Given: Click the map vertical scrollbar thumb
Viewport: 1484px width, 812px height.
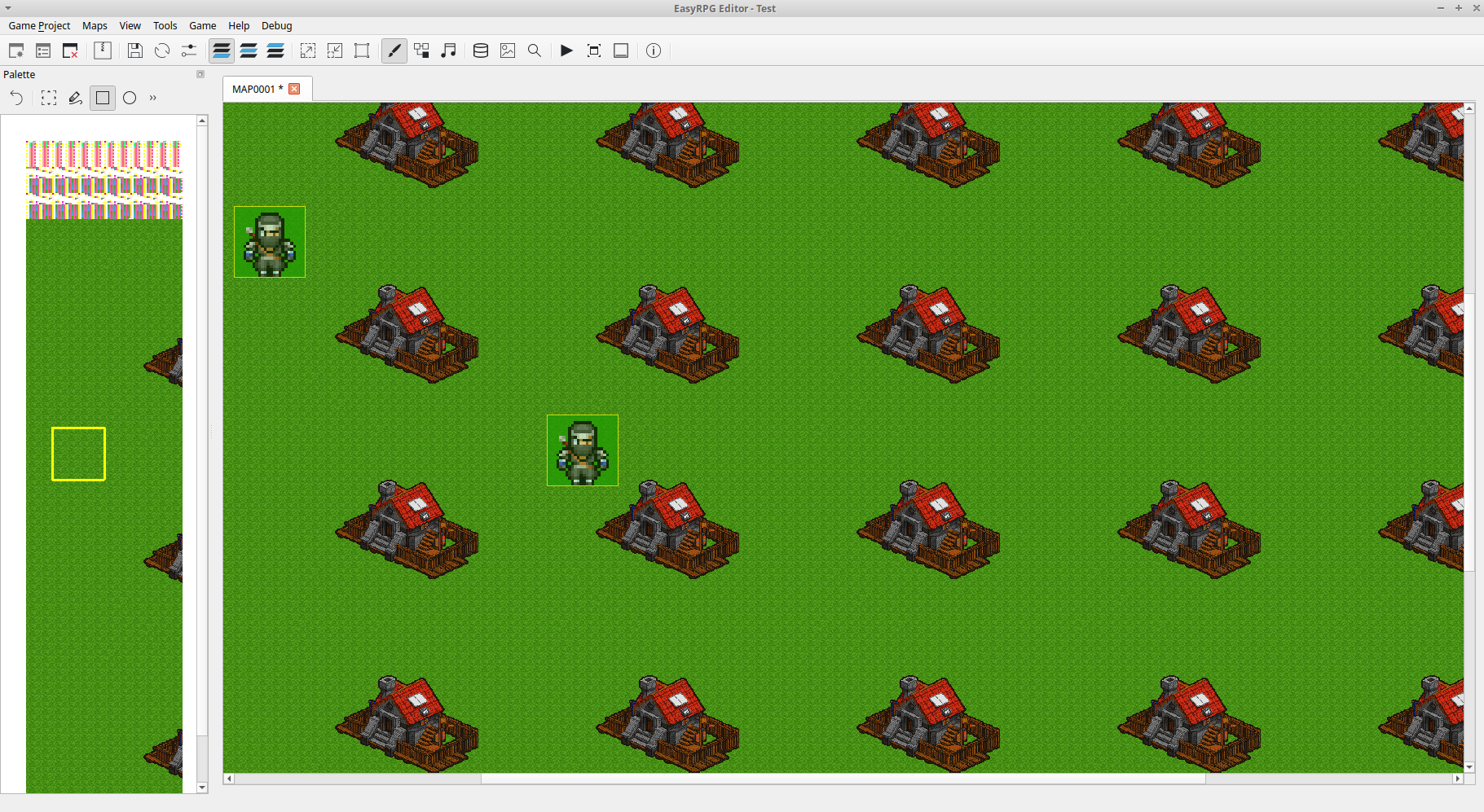Looking at the screenshot, I should tap(1469, 432).
